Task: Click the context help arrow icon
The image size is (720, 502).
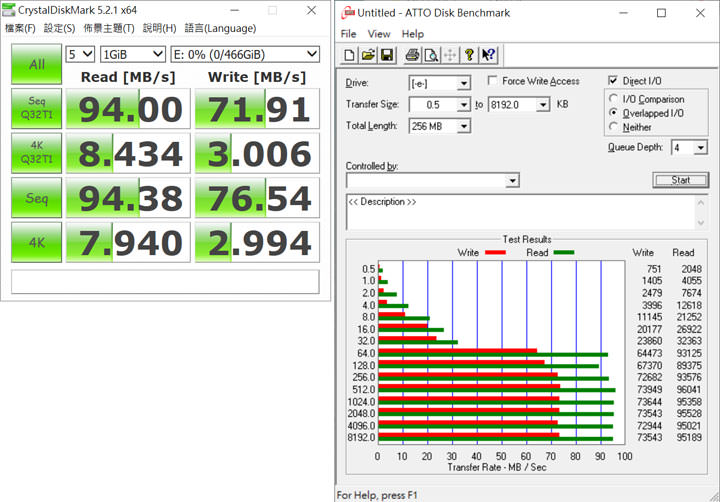Action: click(489, 54)
